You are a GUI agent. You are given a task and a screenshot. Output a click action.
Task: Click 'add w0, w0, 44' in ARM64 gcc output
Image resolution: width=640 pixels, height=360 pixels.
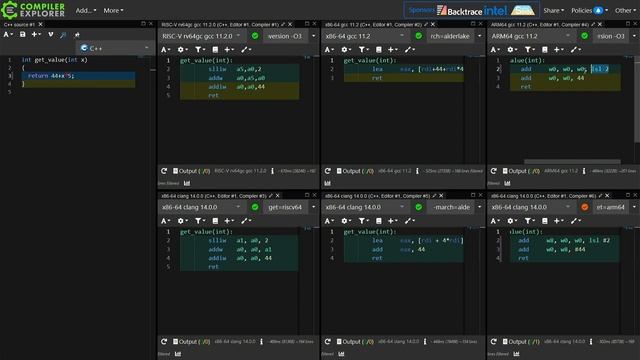click(x=552, y=78)
